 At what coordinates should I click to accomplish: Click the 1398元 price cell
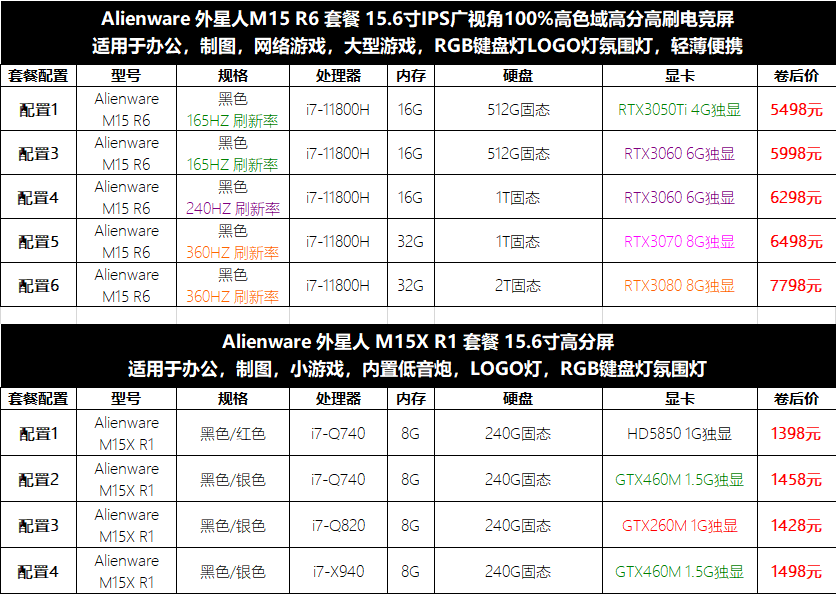(796, 433)
